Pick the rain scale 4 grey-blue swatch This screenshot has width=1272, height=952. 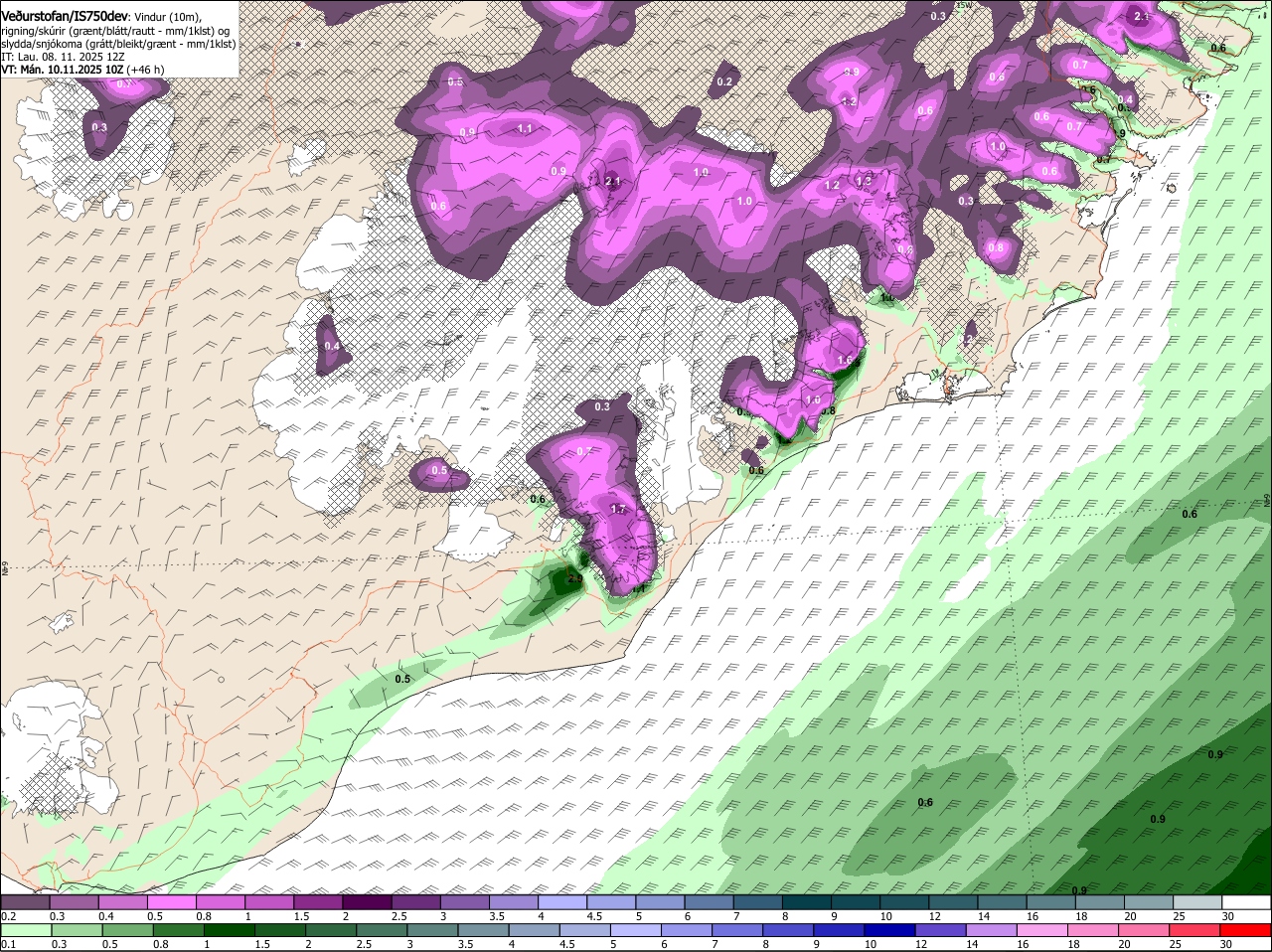(x=535, y=930)
